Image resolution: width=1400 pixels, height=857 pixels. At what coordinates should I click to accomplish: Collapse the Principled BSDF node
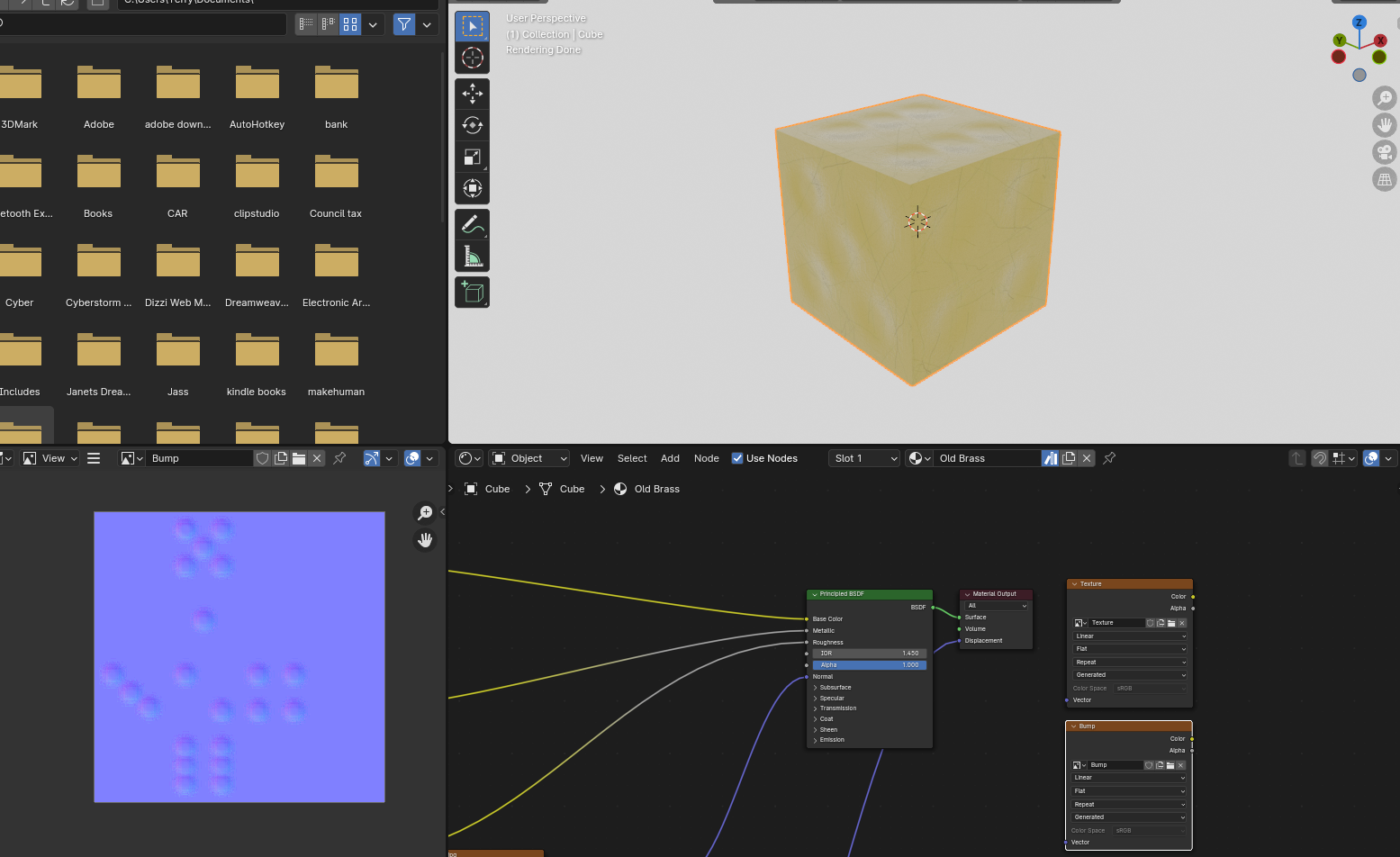click(815, 594)
